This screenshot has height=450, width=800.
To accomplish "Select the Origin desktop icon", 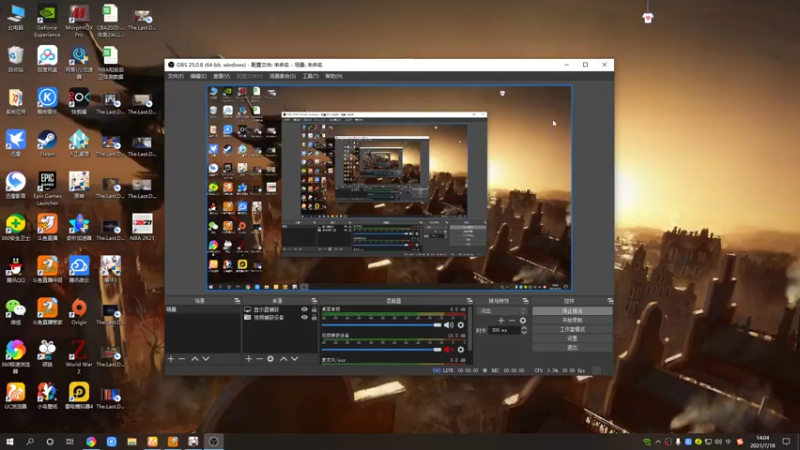I will click(79, 312).
